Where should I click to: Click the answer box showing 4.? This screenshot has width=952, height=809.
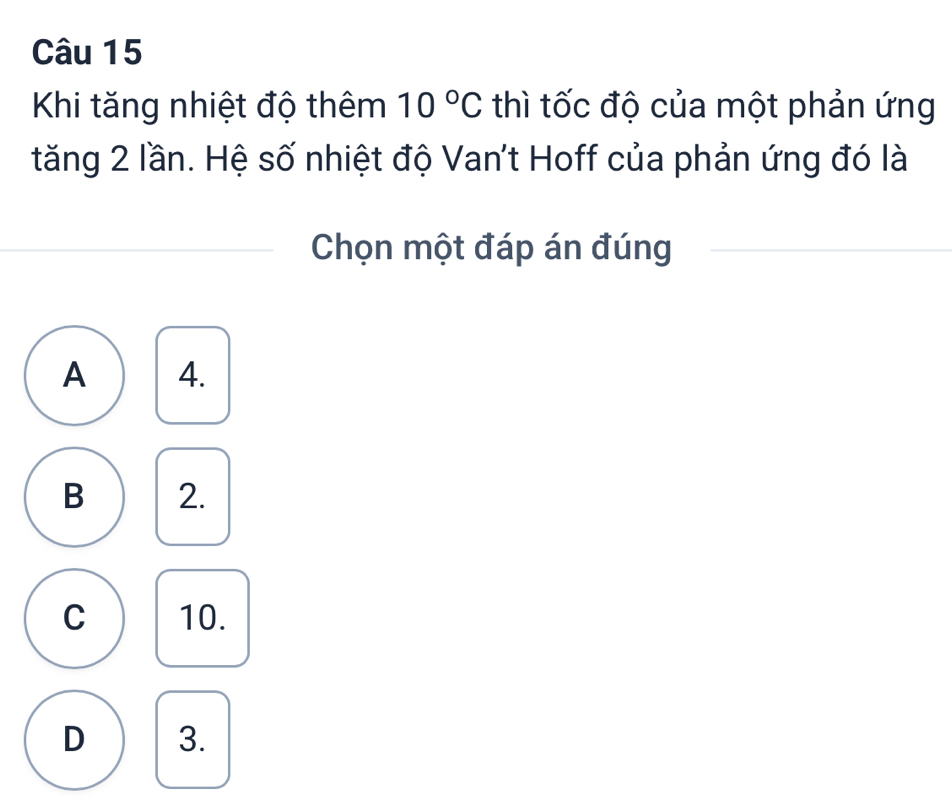pos(193,375)
